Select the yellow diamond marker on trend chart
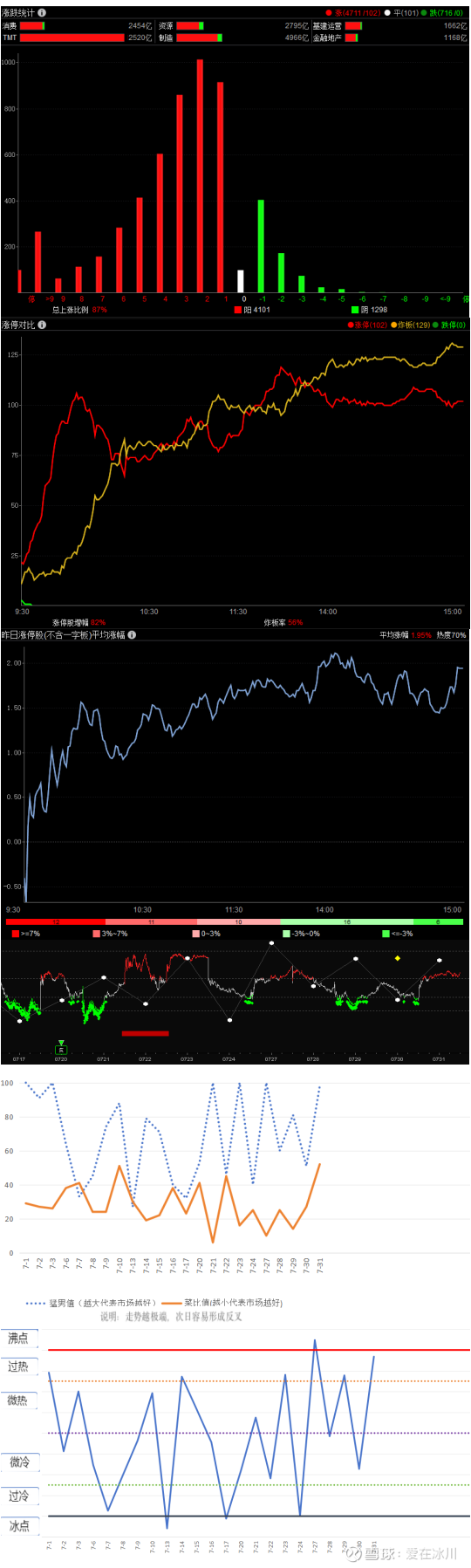This screenshot has width=471, height=1568. 398,958
